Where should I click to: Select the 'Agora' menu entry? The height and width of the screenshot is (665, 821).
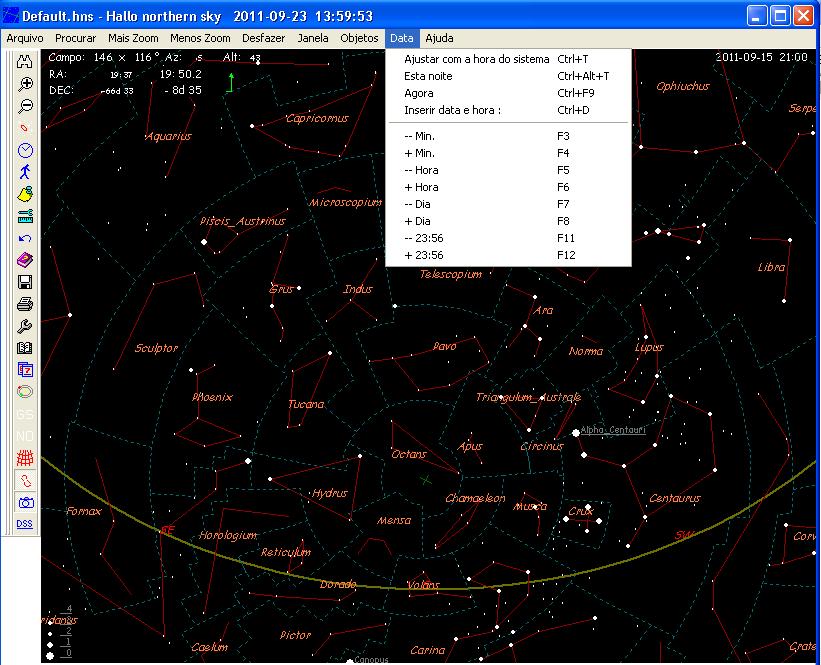[508, 93]
